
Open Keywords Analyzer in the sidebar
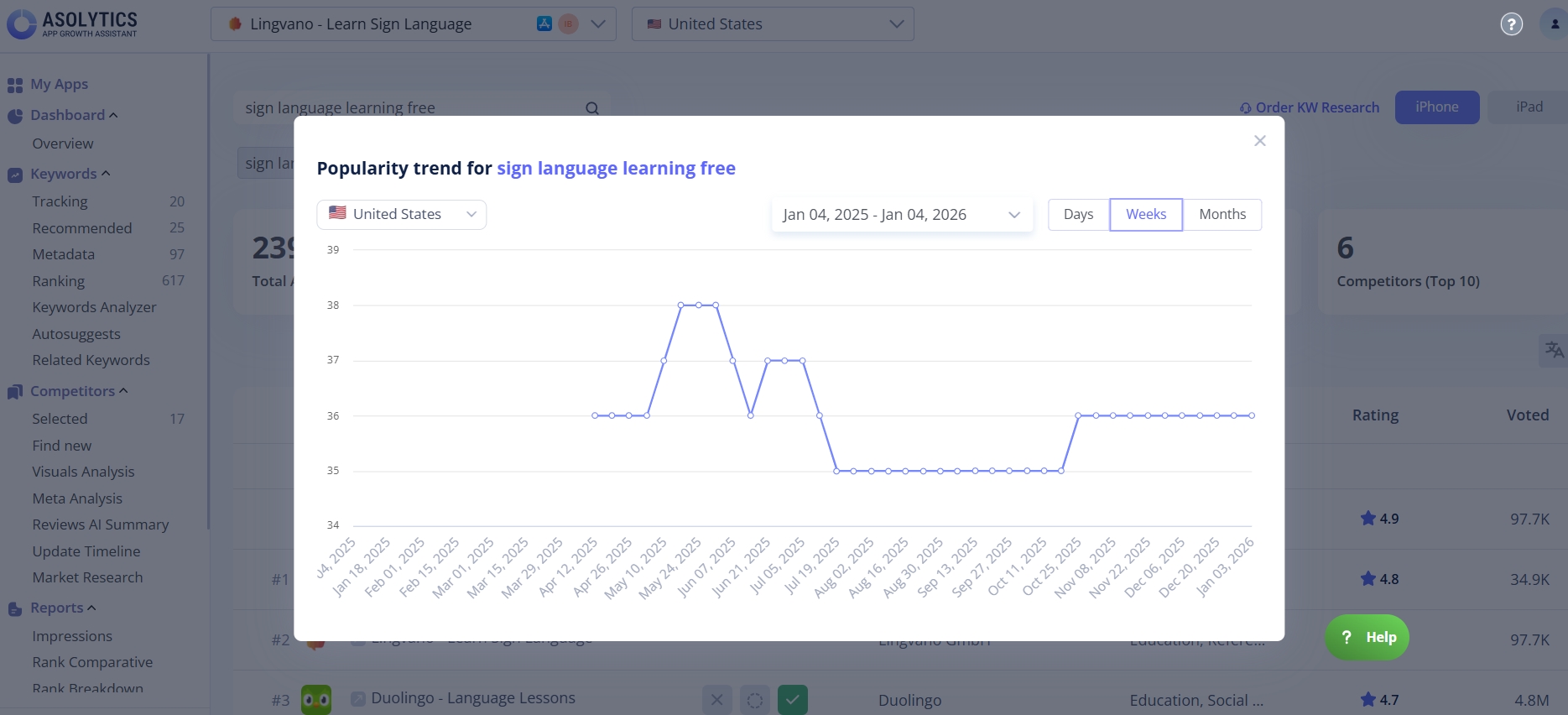[x=94, y=307]
